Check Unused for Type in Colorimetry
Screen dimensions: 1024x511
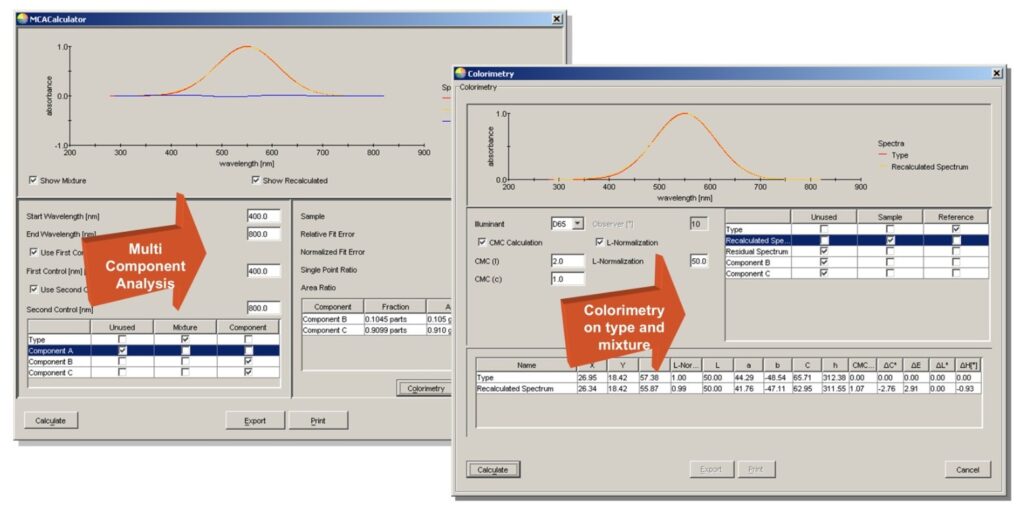coord(824,229)
